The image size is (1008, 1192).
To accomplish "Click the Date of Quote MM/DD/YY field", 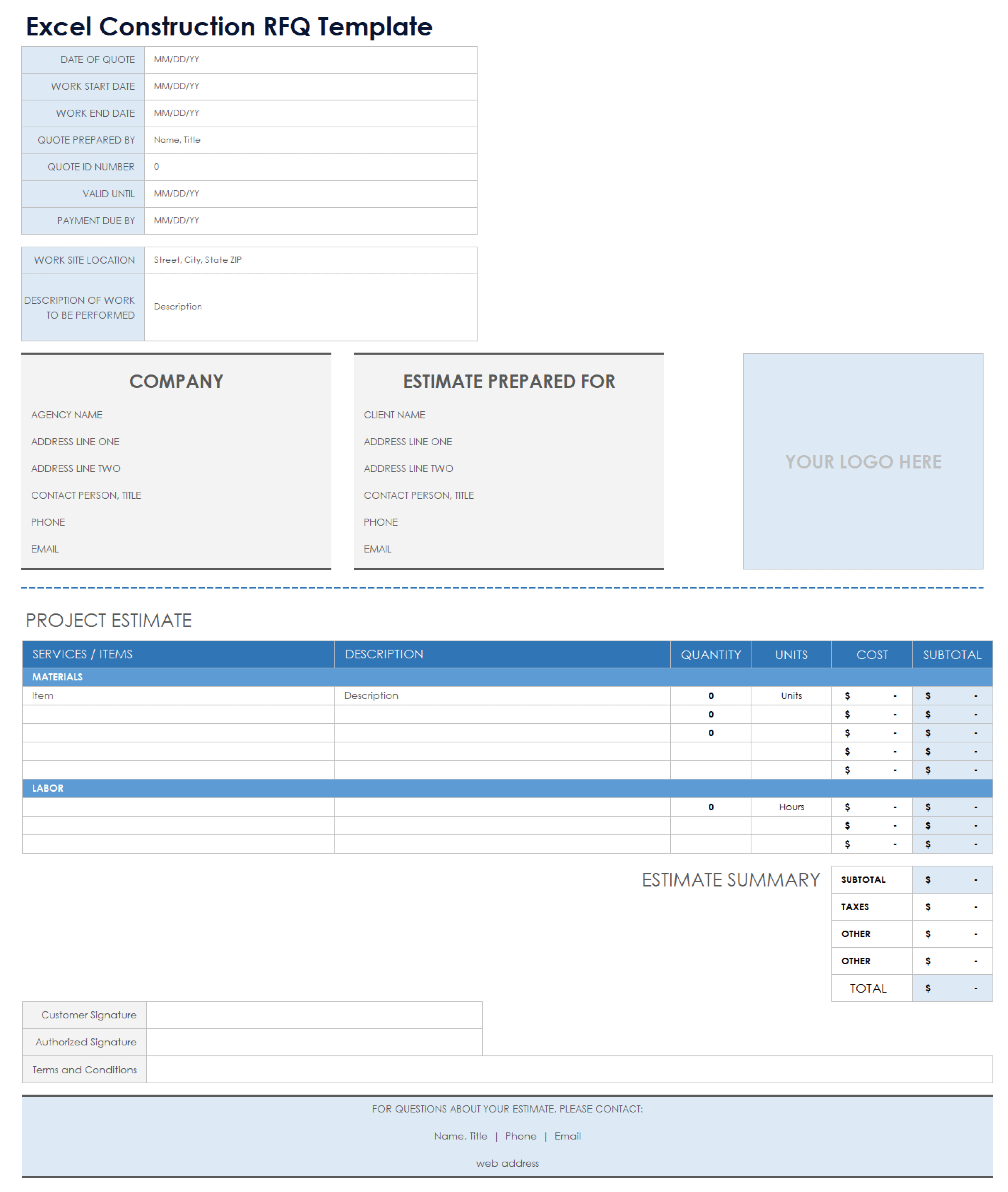I will [310, 60].
